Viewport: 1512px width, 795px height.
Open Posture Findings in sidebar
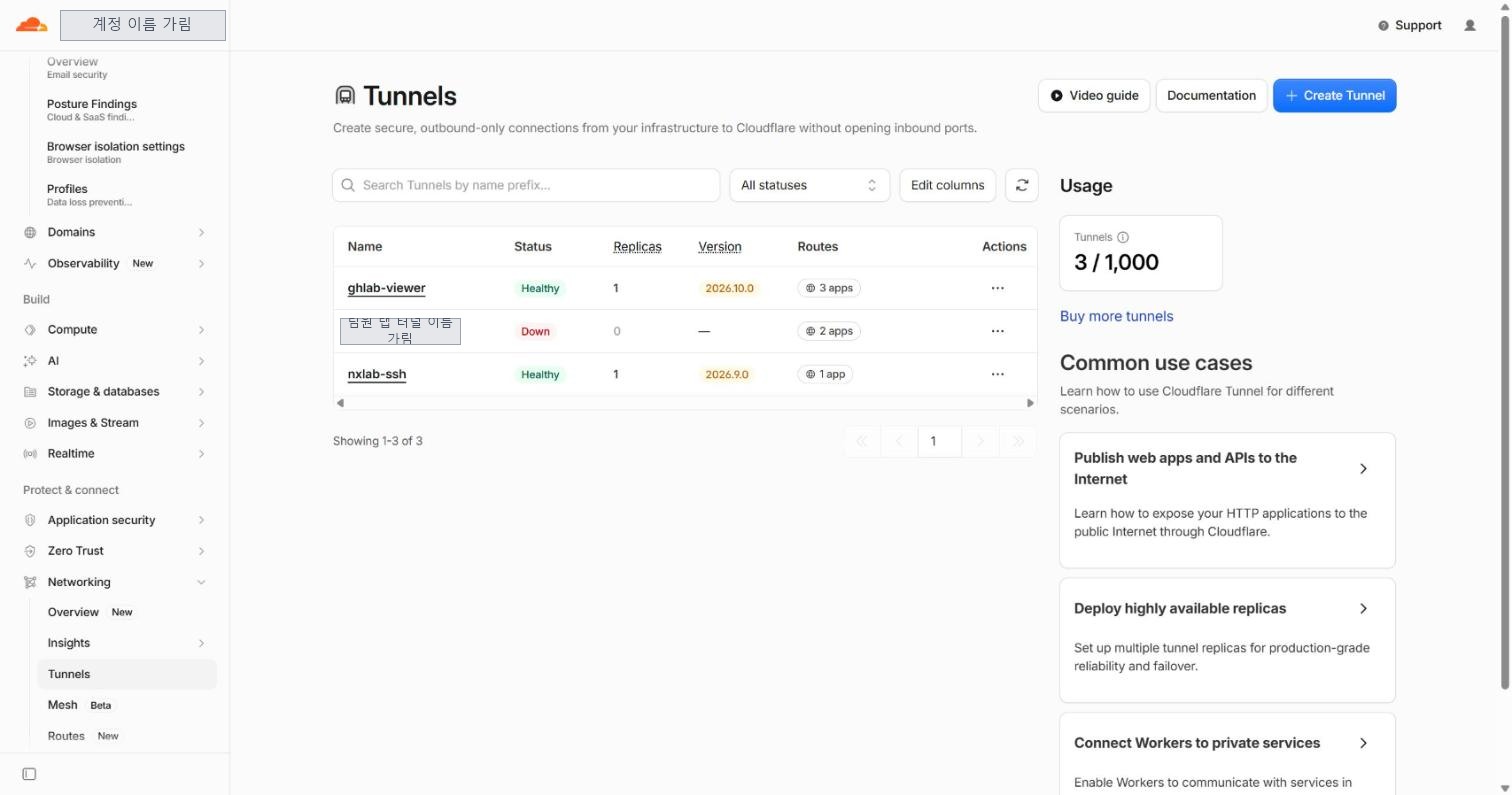click(x=92, y=109)
